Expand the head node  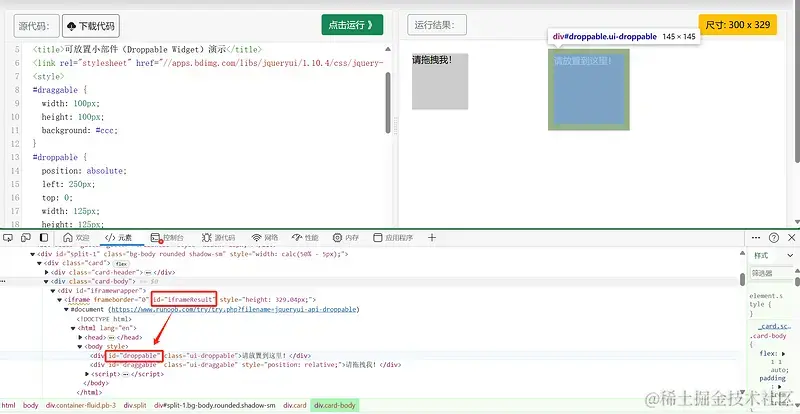point(80,337)
